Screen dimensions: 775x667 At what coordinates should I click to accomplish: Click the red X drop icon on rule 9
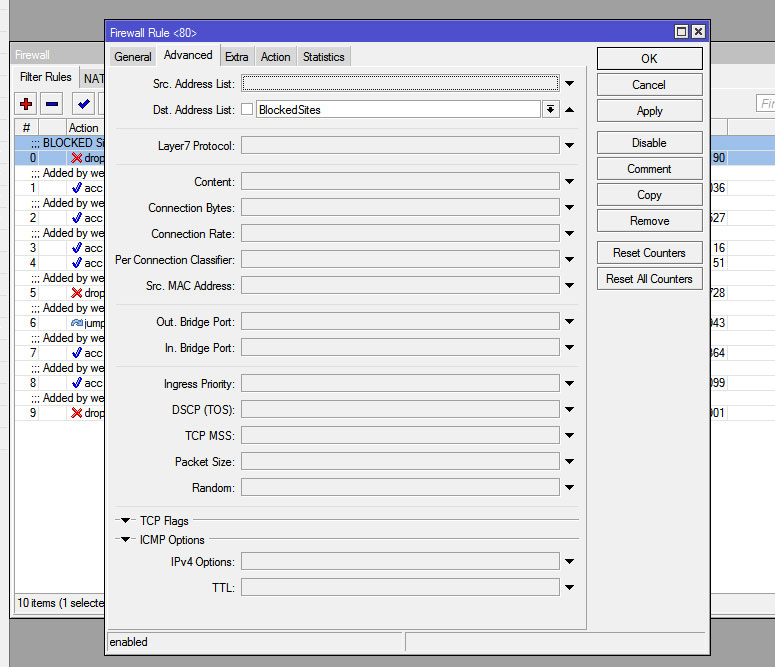[x=77, y=413]
